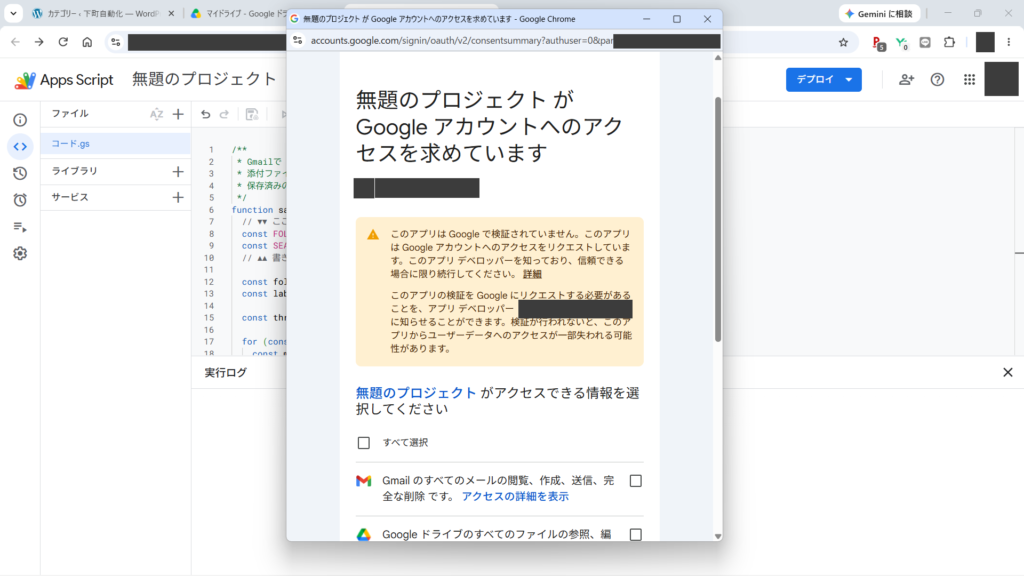This screenshot has width=1024, height=576.
Task: Click the サービス section label
Action: coord(70,197)
